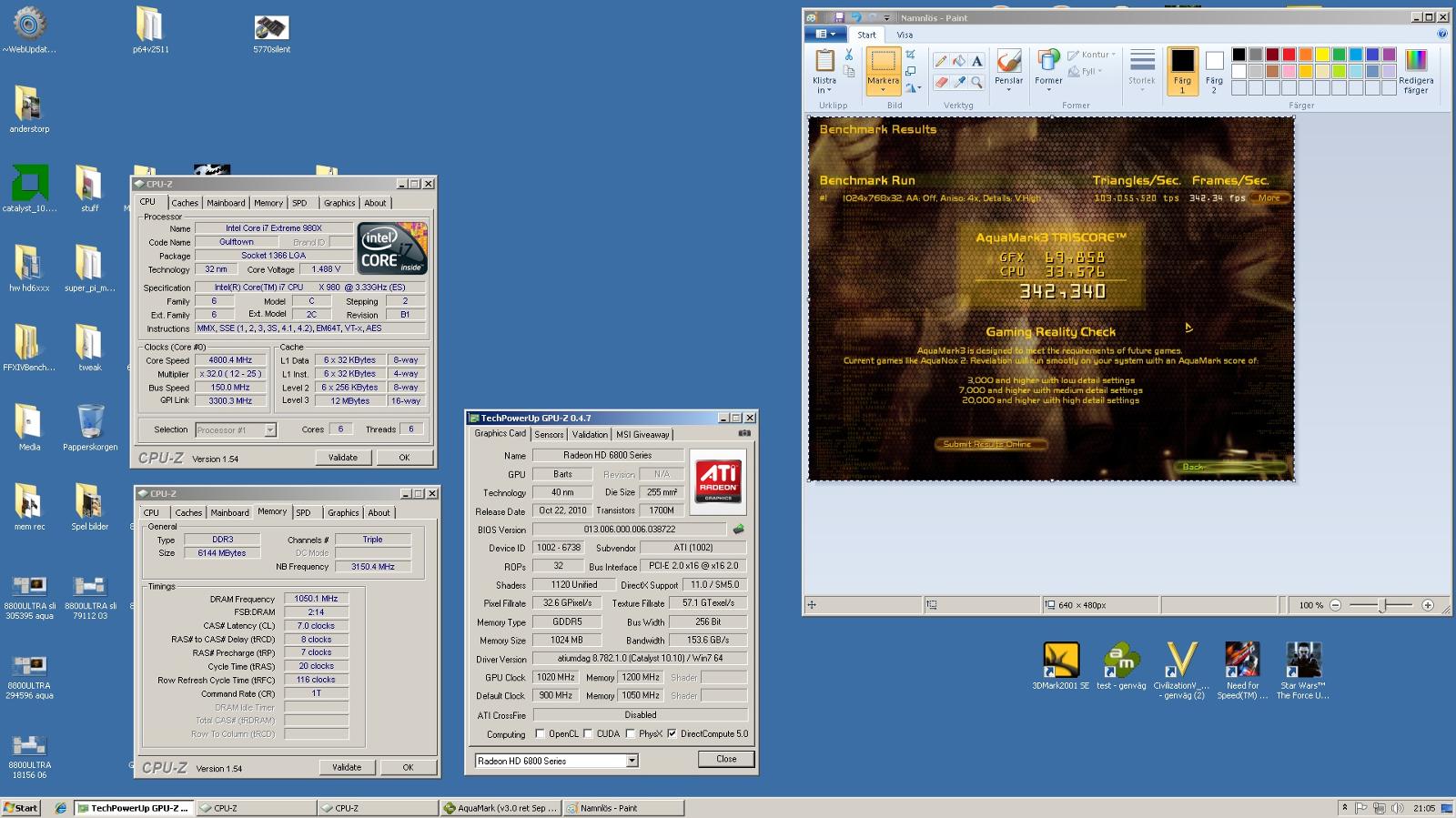Image resolution: width=1456 pixels, height=818 pixels.
Task: Open the 5770silent desktop icon
Action: tap(271, 35)
